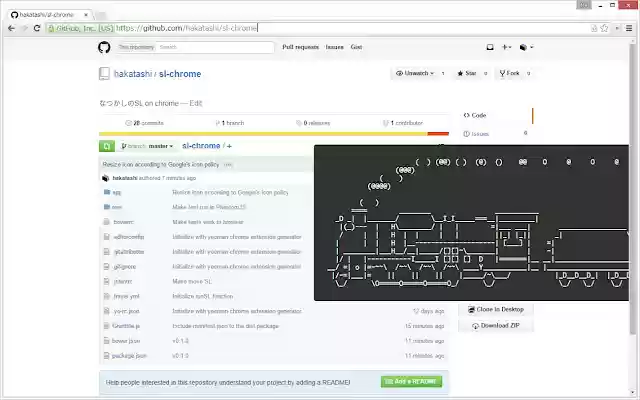Go to Pull requests page
Viewport: 640px width, 400px height.
pyautogui.click(x=300, y=47)
